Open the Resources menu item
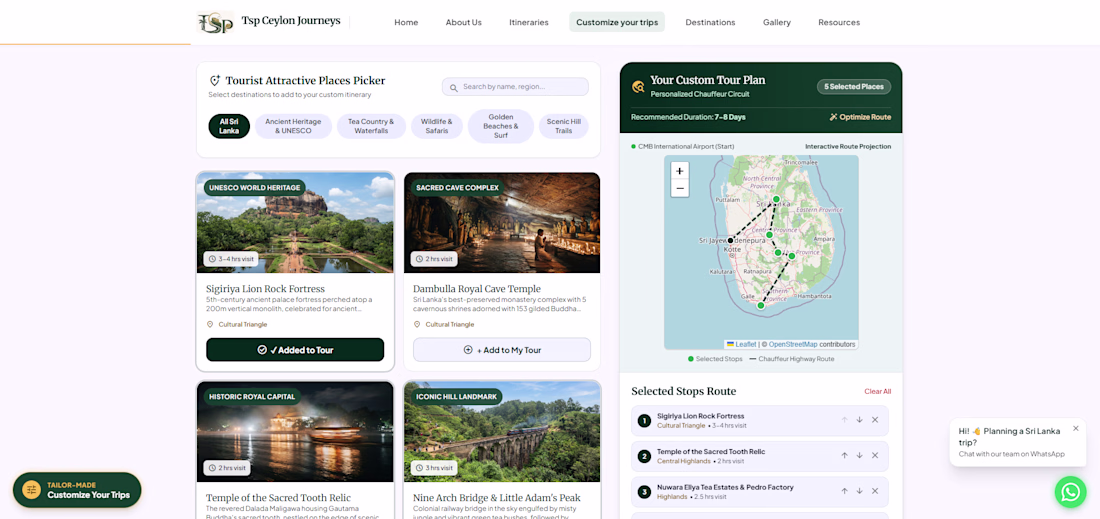The height and width of the screenshot is (519, 1100). (839, 22)
